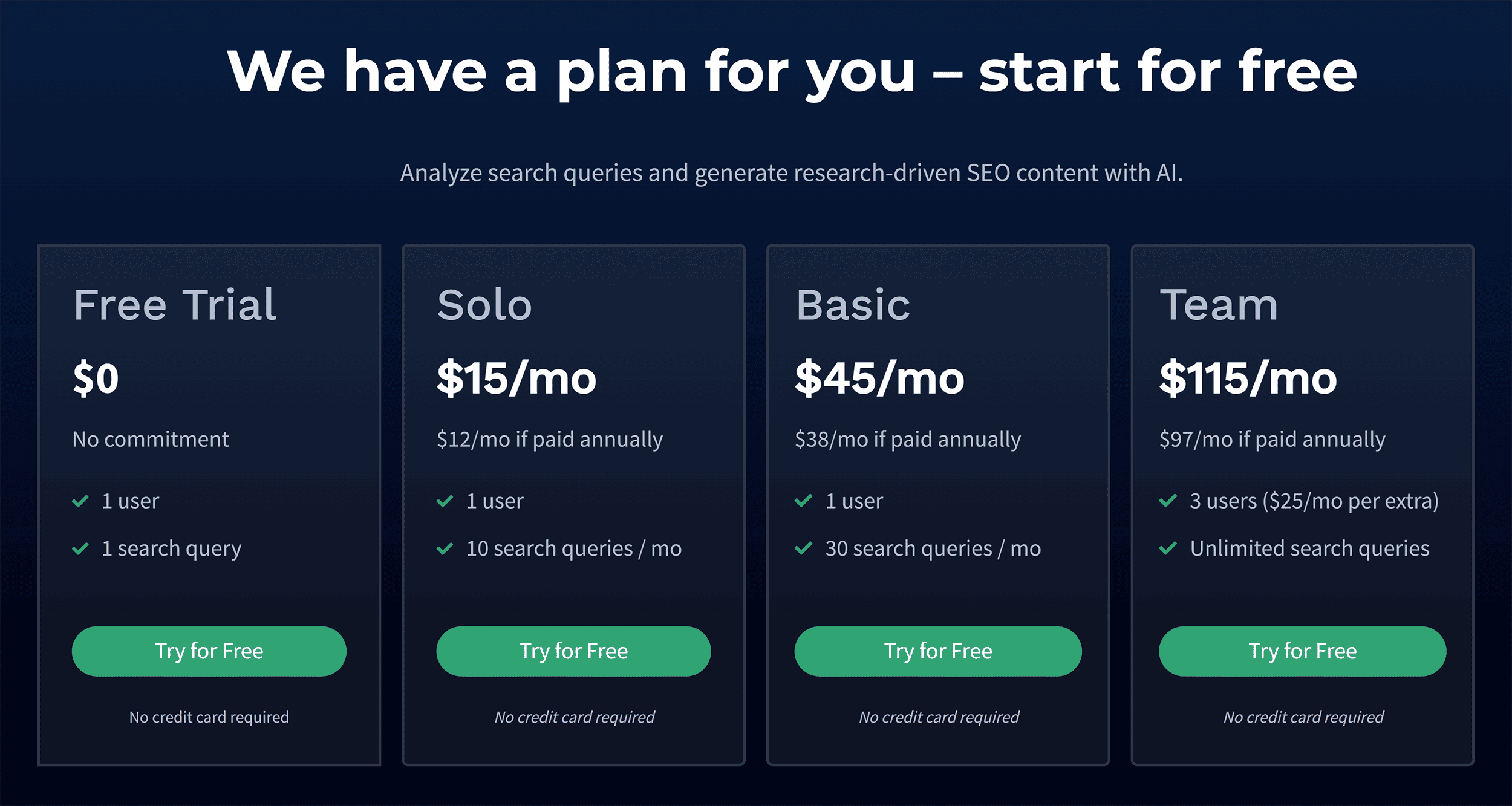Click the checkmark beside '1 user' in Solo plan
The width and height of the screenshot is (1512, 806).
pos(446,501)
